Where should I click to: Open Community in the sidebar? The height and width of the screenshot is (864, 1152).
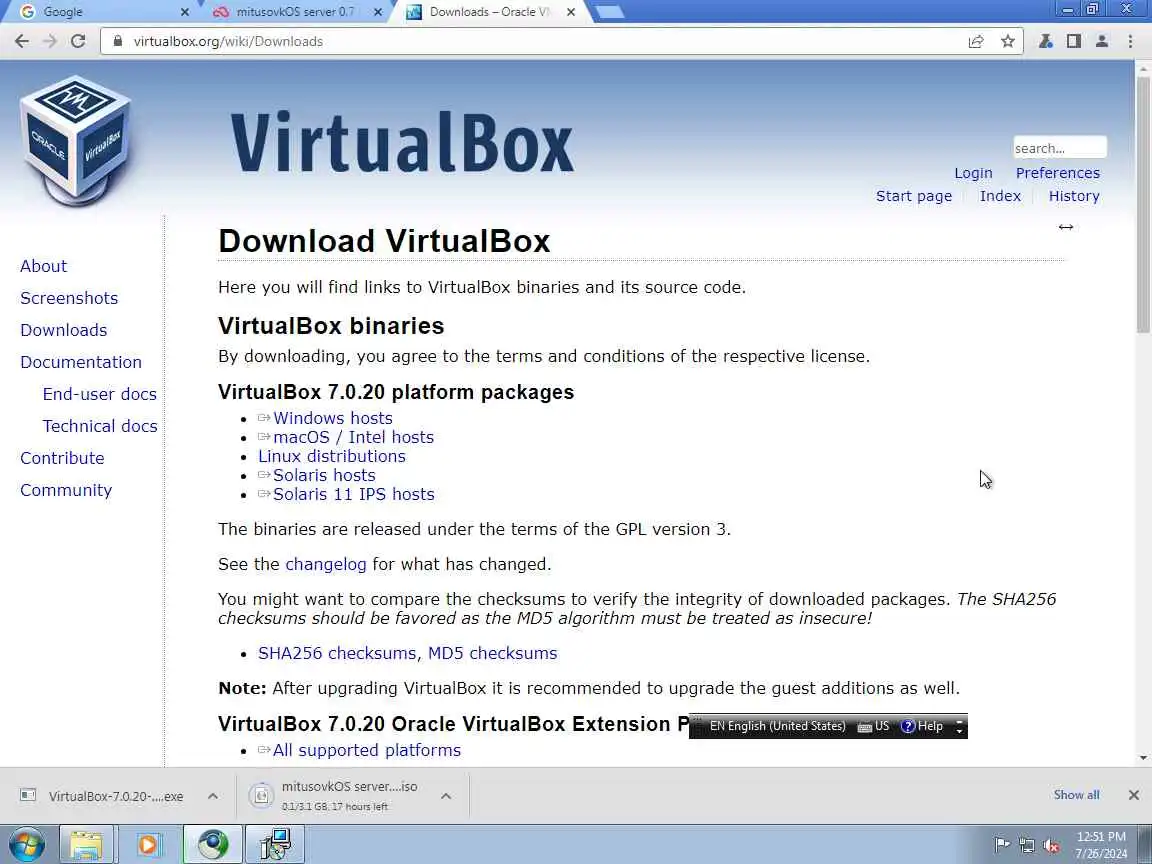click(x=66, y=490)
